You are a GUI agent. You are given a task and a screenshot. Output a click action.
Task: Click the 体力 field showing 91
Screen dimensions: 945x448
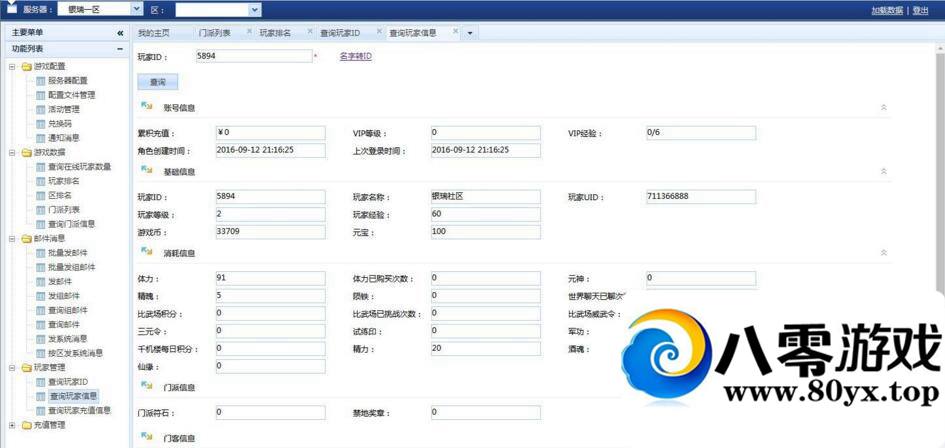tap(270, 278)
